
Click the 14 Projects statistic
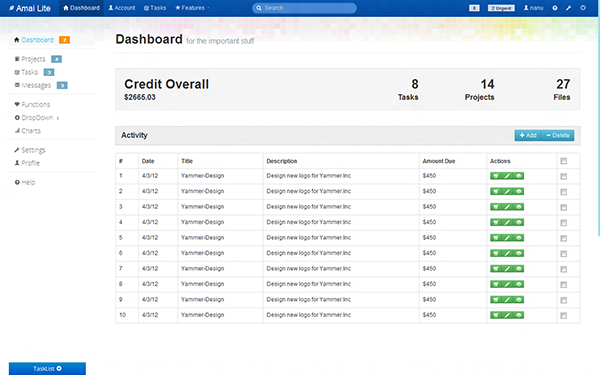479,90
